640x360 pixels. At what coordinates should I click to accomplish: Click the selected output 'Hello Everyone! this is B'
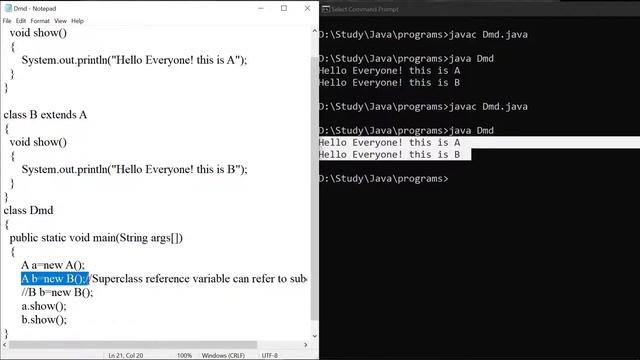(389, 155)
